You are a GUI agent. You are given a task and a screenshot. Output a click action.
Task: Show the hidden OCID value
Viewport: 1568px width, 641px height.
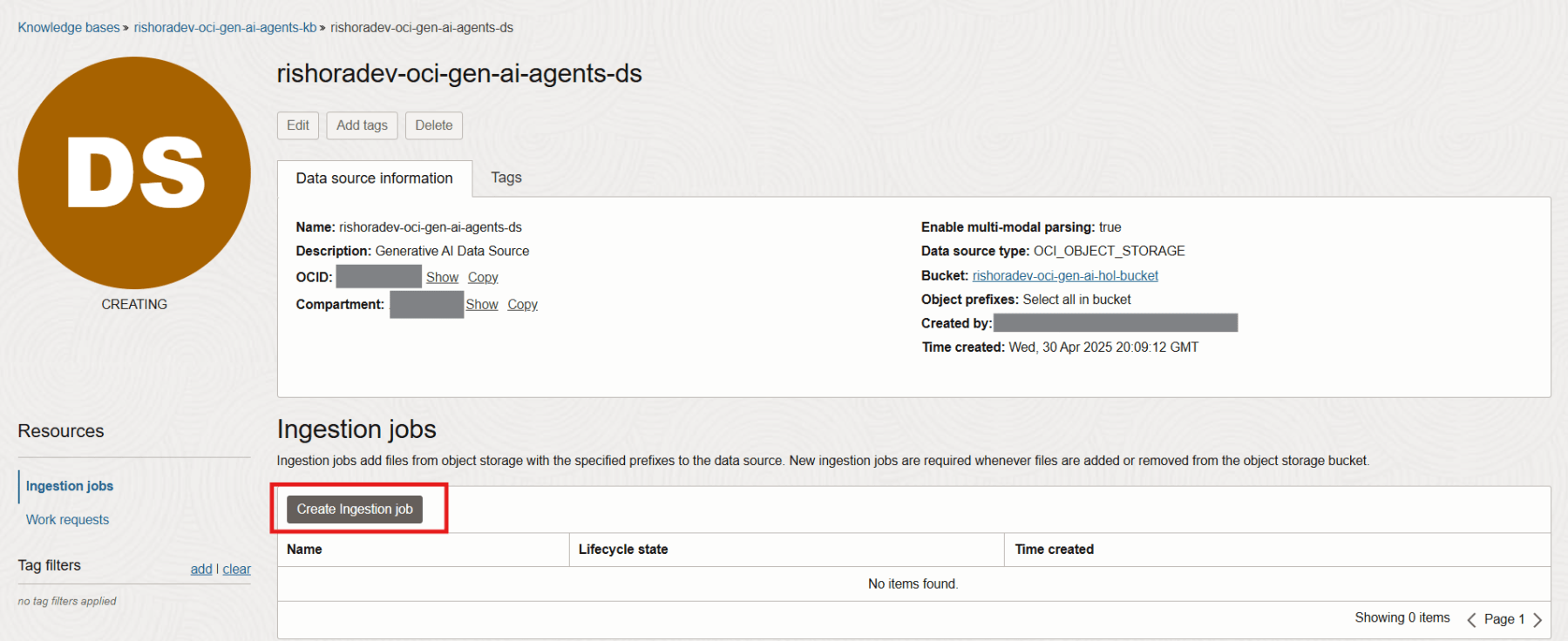tap(442, 277)
